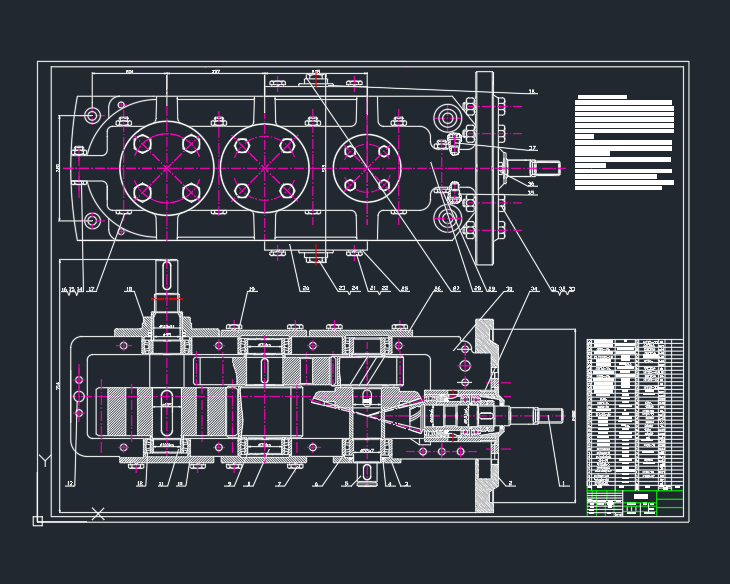Click the X crosshair marker near the bottom-left border
This screenshot has height=584, width=730.
pos(98,514)
